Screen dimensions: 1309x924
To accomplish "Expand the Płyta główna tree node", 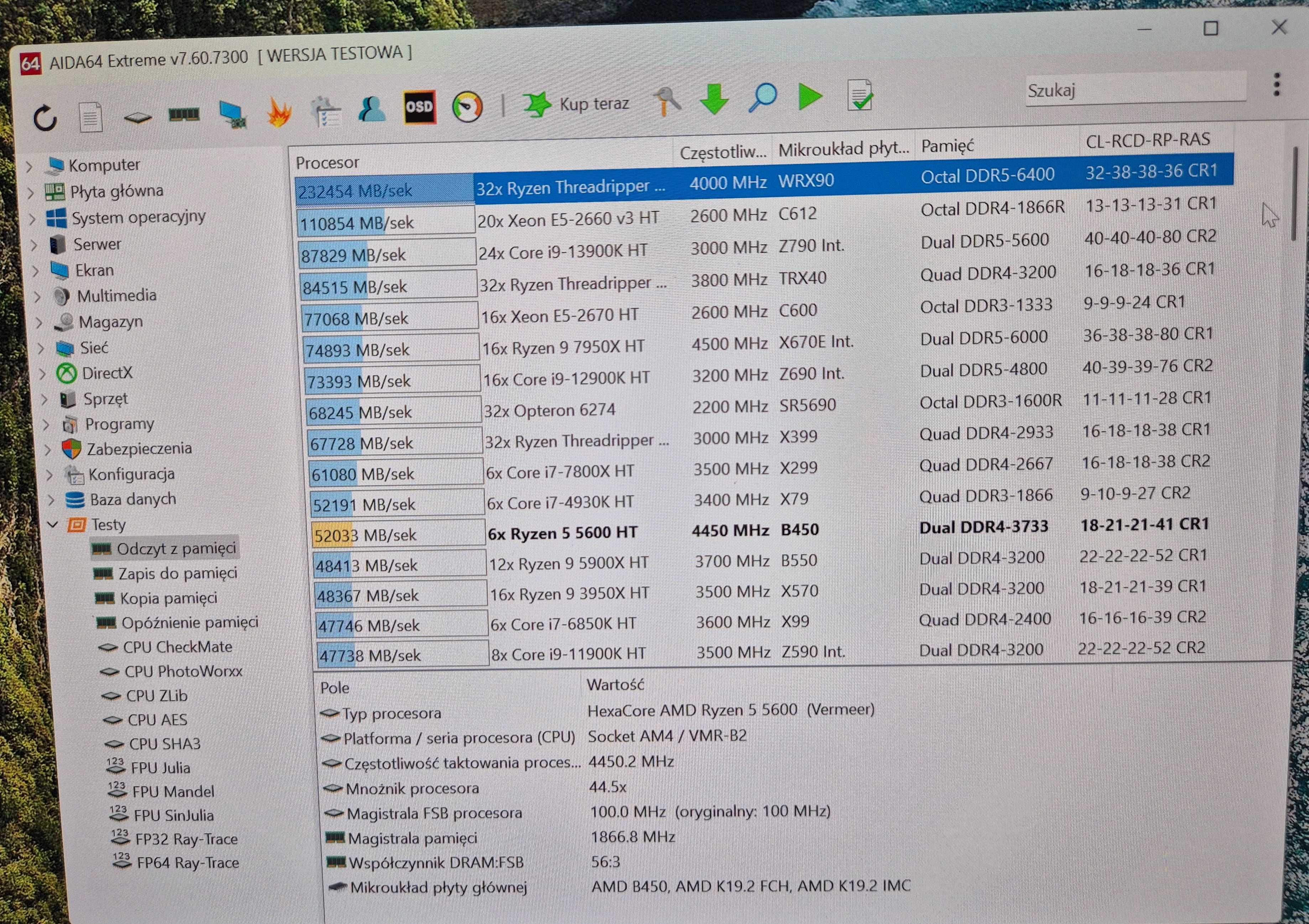I will 31,193.
